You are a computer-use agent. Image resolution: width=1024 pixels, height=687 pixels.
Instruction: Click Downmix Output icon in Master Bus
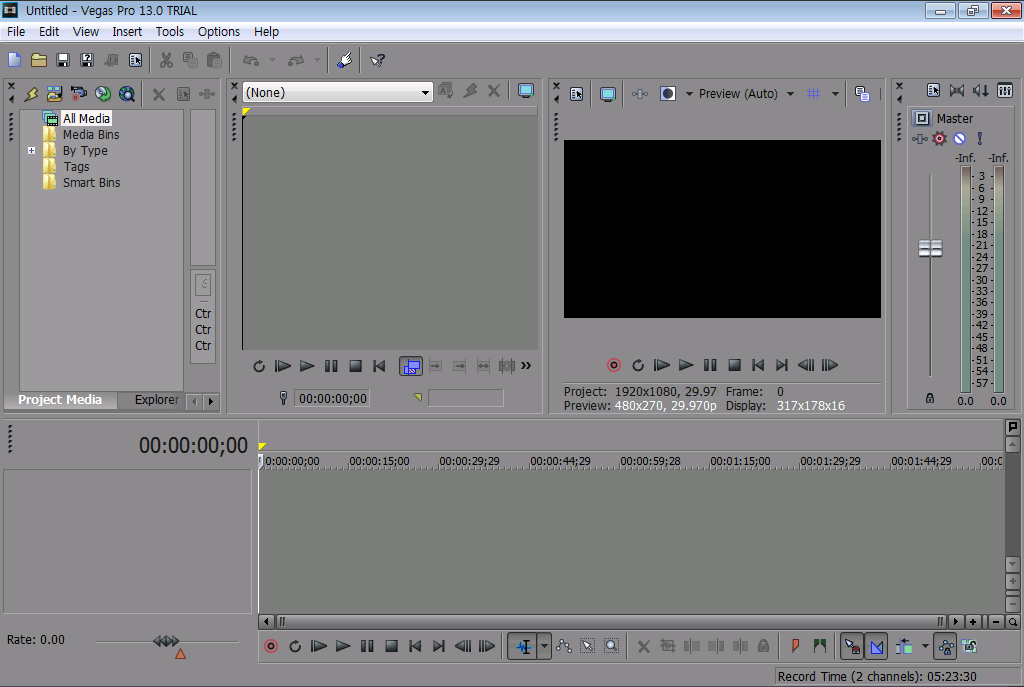[957, 90]
